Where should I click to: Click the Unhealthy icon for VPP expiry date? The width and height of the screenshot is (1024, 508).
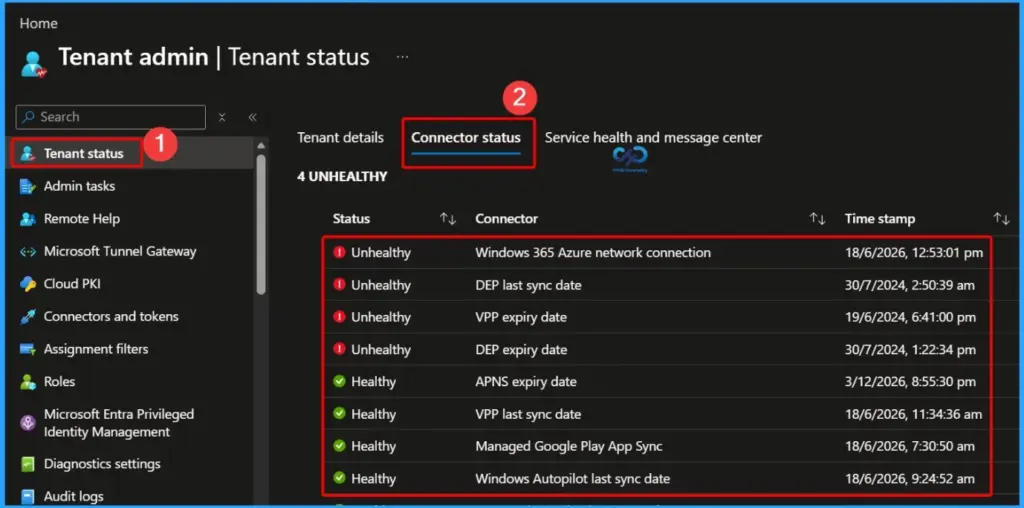pos(339,317)
